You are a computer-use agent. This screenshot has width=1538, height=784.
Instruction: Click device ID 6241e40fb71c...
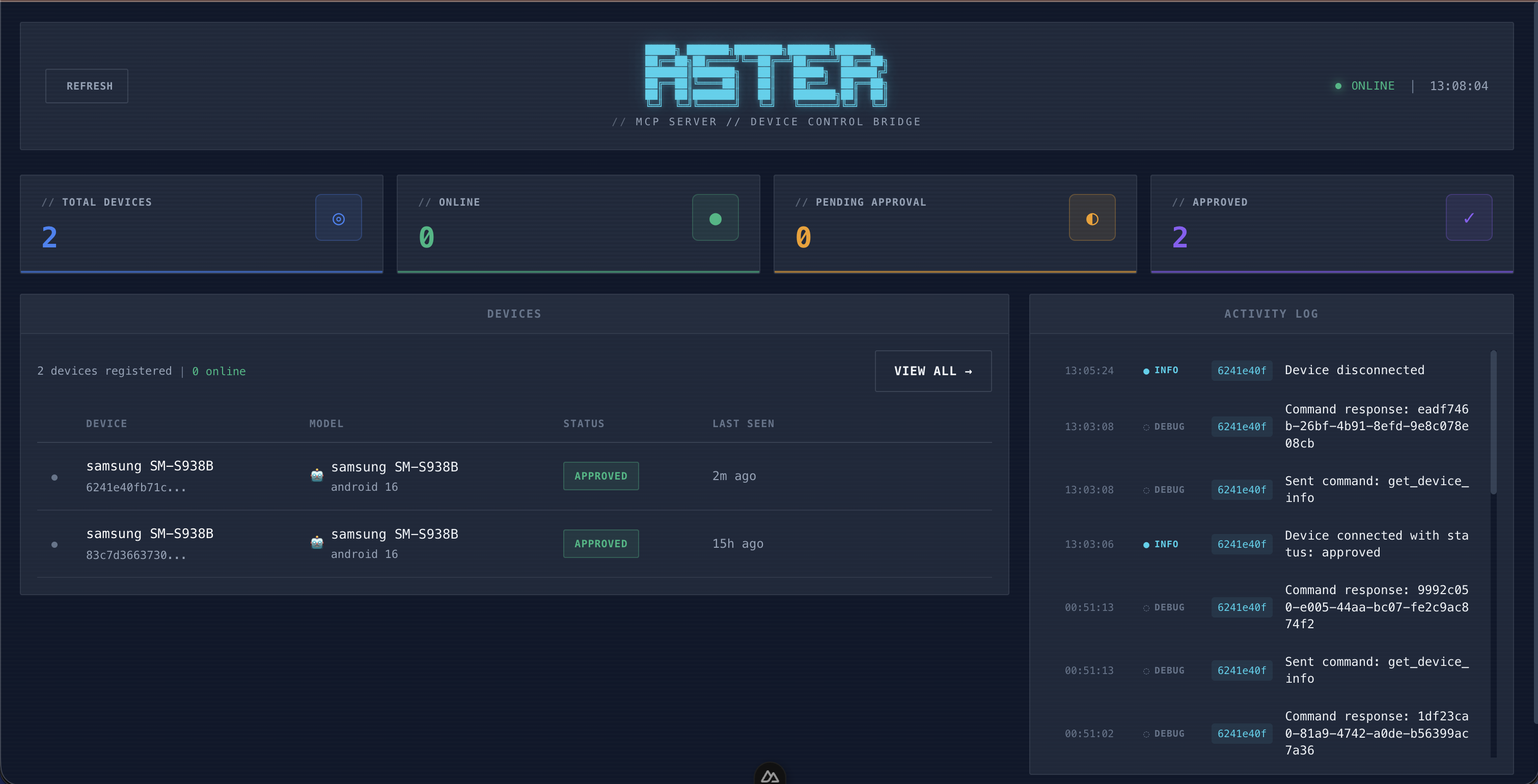135,488
